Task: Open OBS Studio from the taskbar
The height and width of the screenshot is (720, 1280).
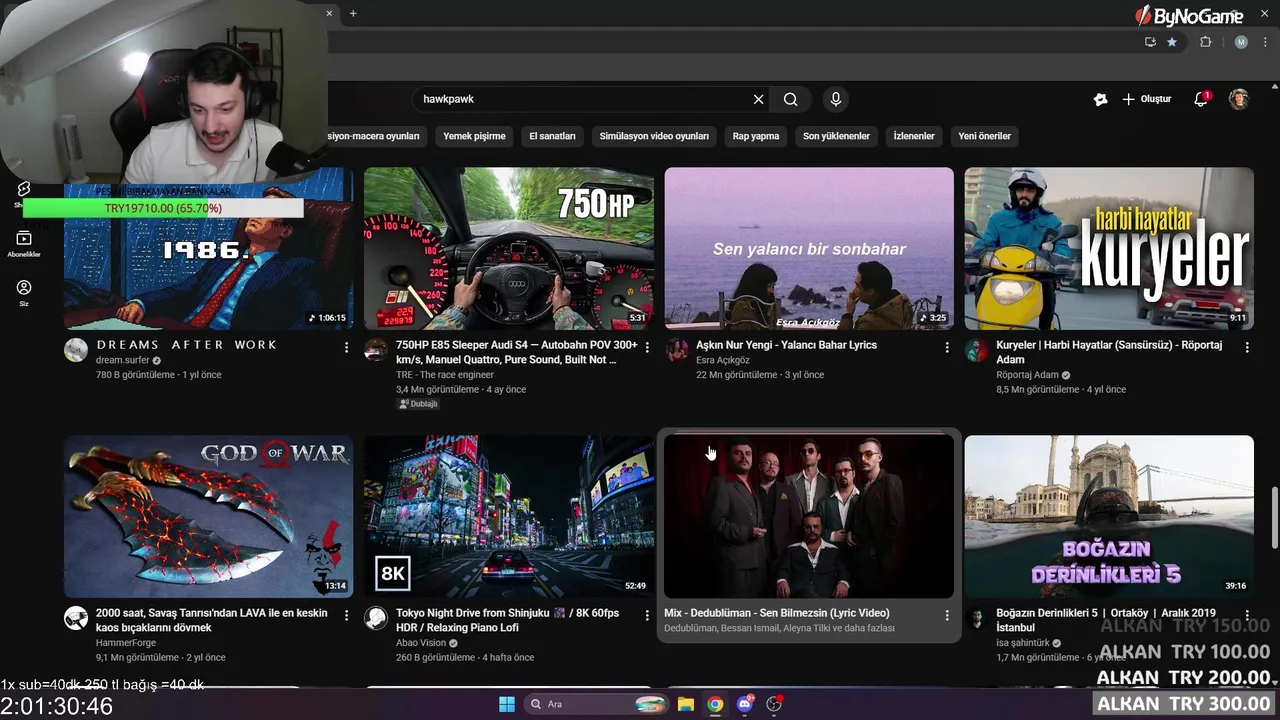Action: point(774,704)
